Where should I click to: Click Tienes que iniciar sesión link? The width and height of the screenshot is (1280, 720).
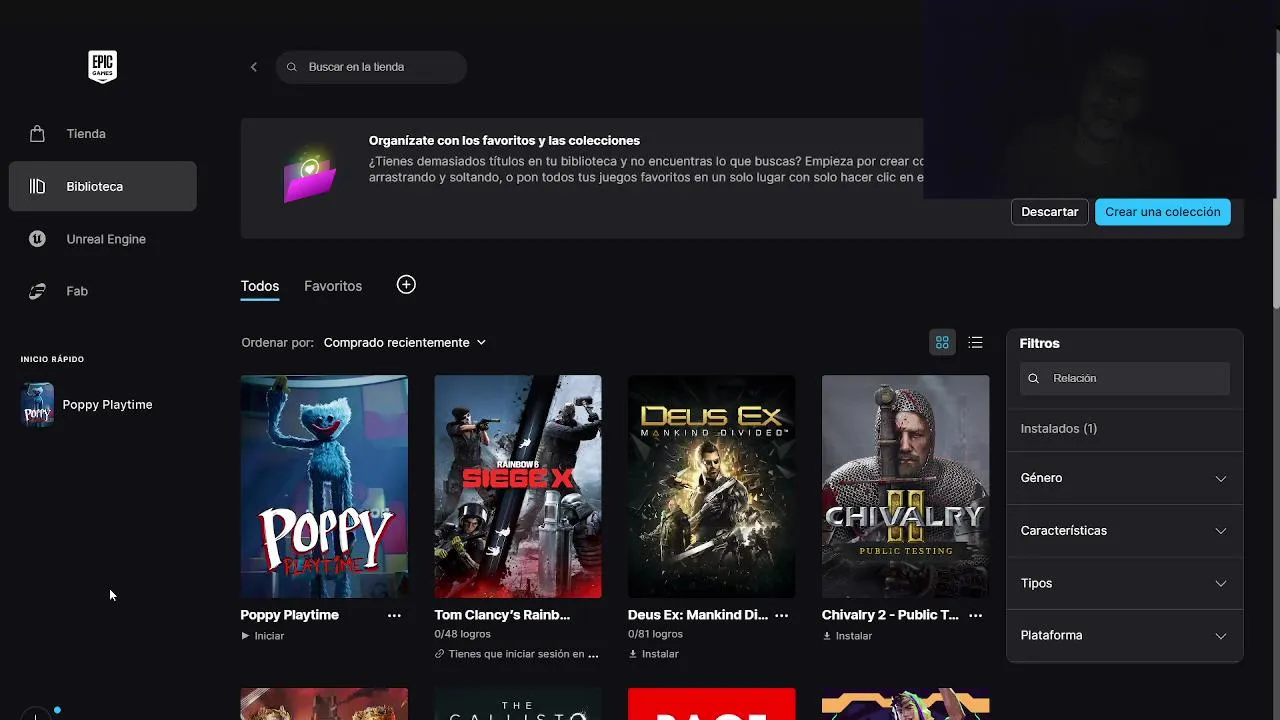point(517,654)
